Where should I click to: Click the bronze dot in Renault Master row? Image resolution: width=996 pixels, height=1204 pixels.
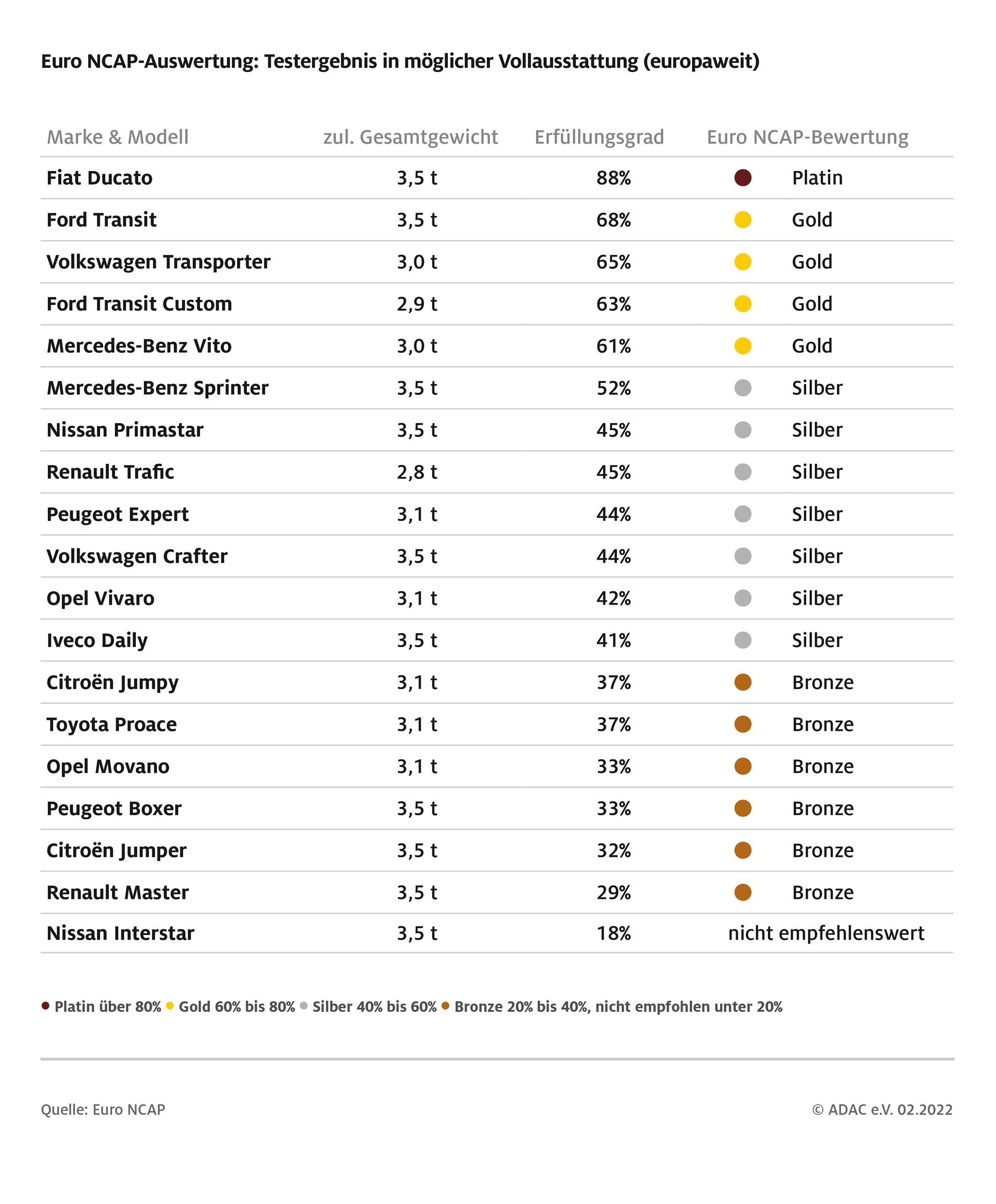[x=743, y=892]
